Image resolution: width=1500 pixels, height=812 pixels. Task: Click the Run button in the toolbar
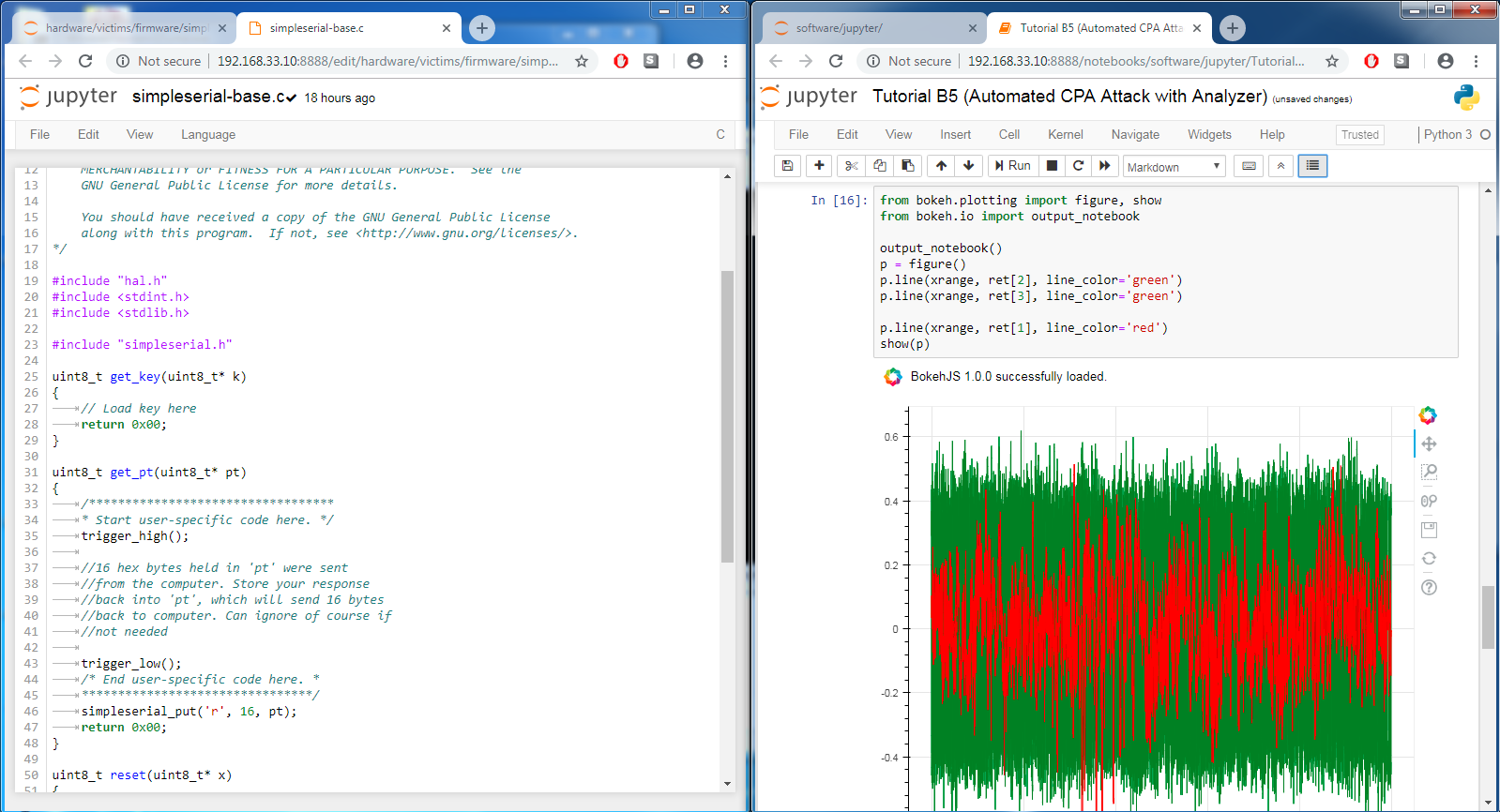pos(1012,166)
